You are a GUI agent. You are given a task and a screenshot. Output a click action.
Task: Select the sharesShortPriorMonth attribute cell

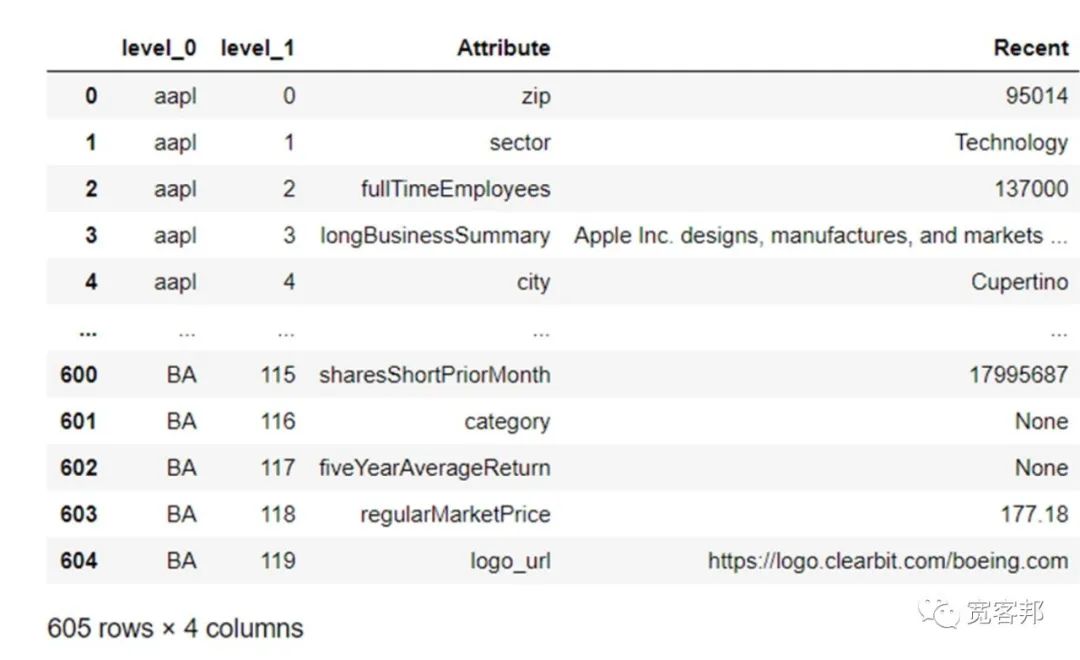coord(435,375)
